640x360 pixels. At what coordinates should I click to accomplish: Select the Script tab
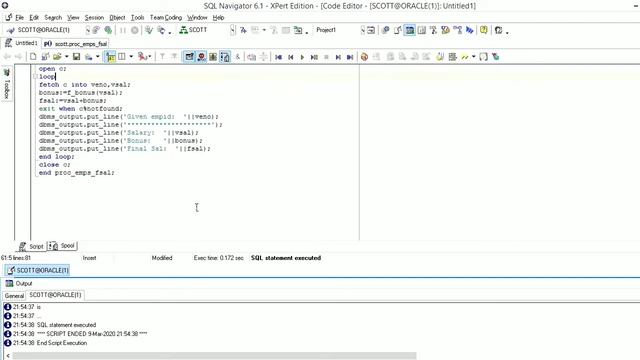[31, 247]
